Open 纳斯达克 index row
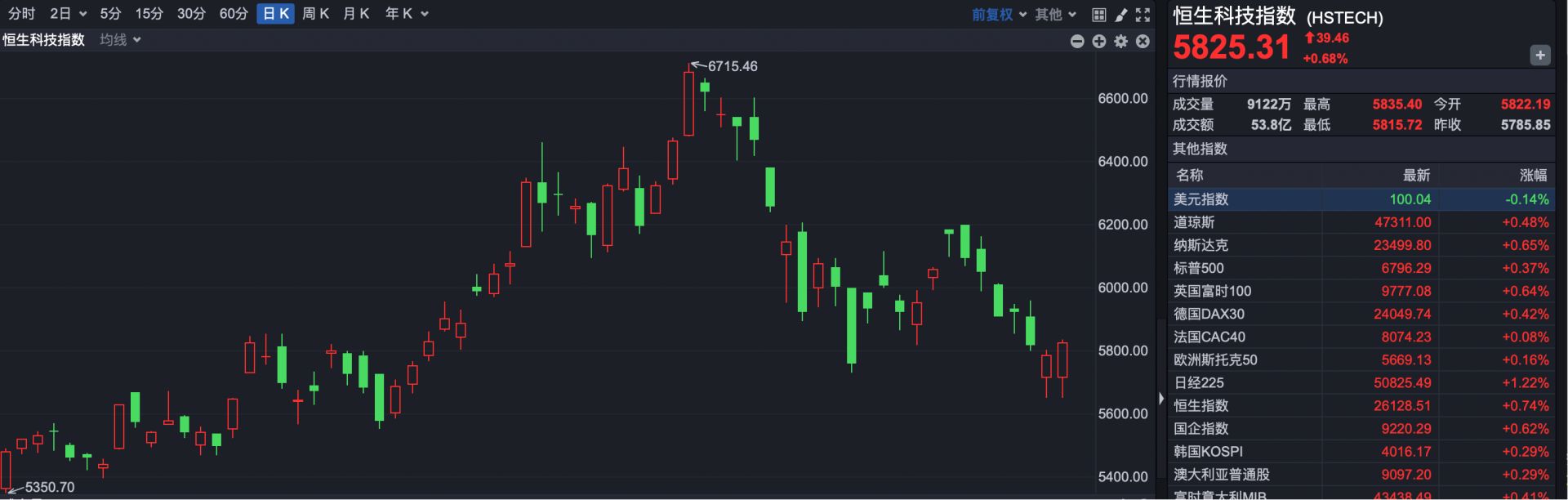 click(x=1200, y=245)
